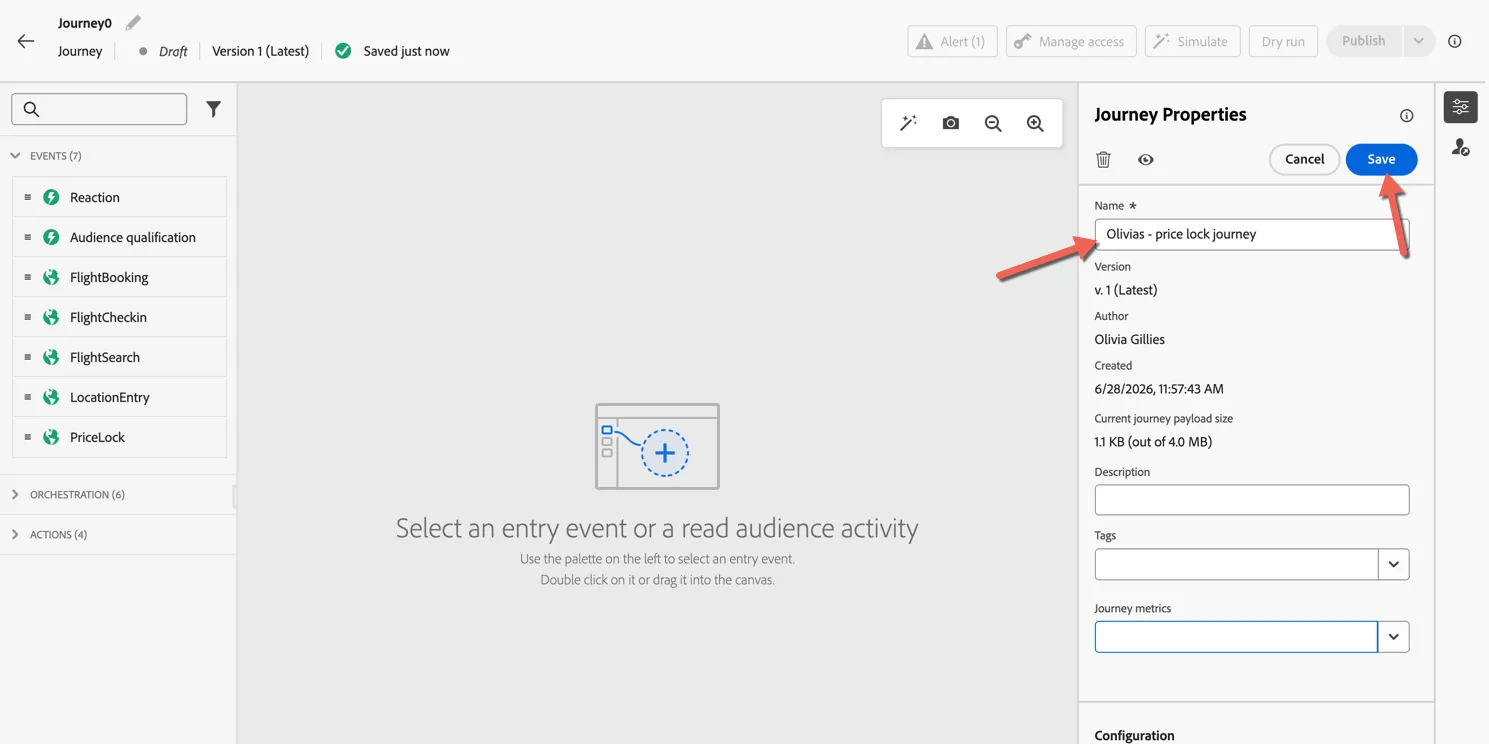Open the Journey Properties info icon
This screenshot has height=744, width=1489.
pyautogui.click(x=1407, y=115)
